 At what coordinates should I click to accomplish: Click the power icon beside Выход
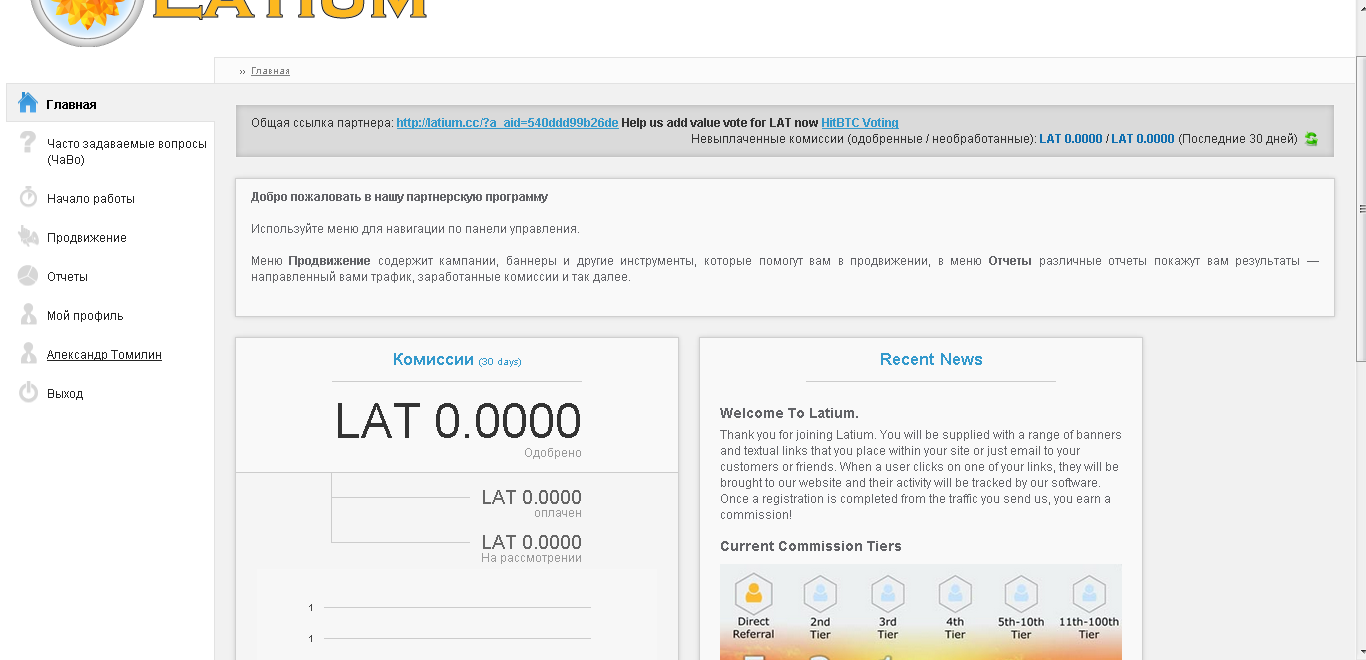28,392
